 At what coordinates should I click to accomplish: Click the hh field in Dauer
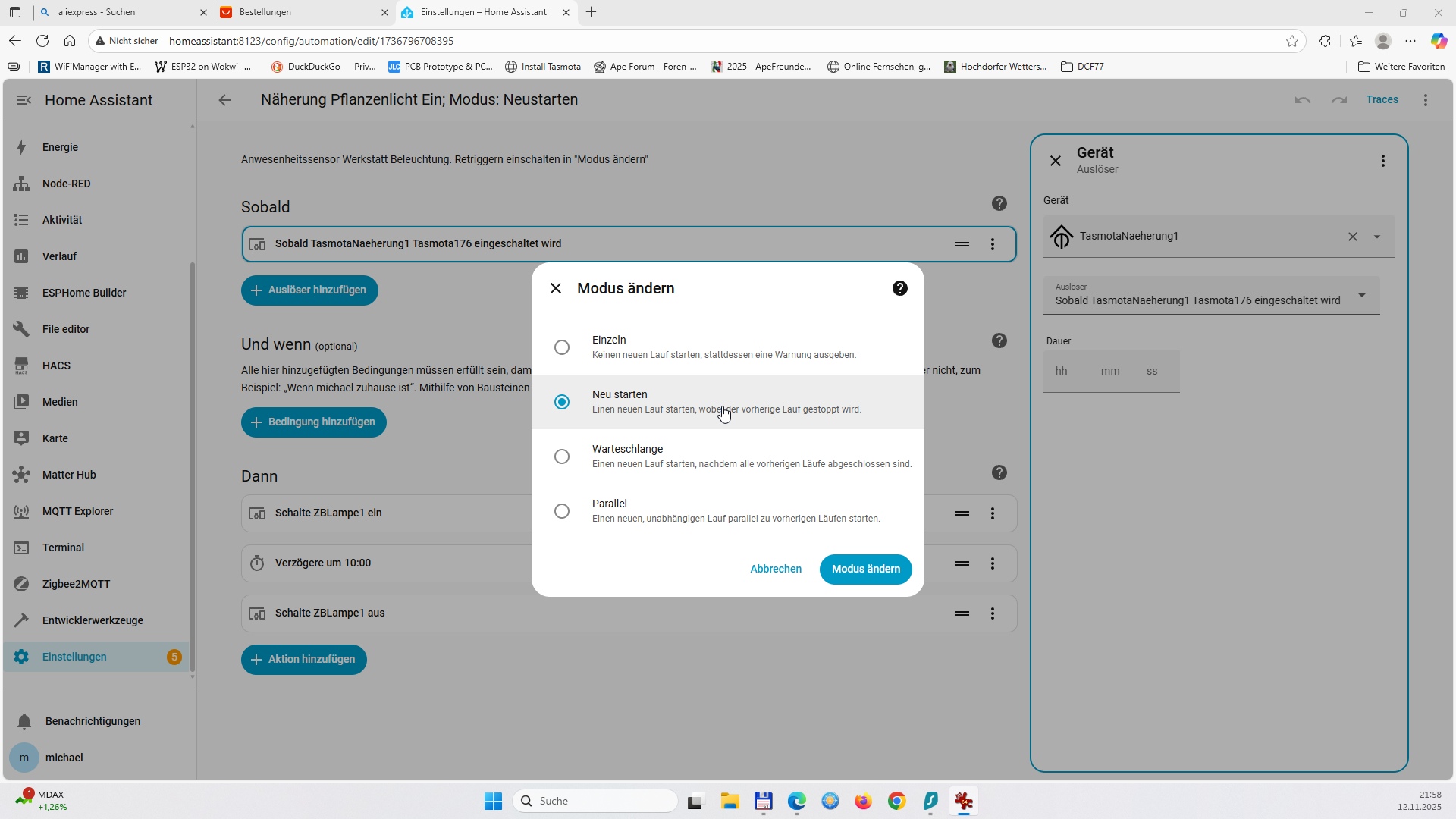pos(1062,371)
